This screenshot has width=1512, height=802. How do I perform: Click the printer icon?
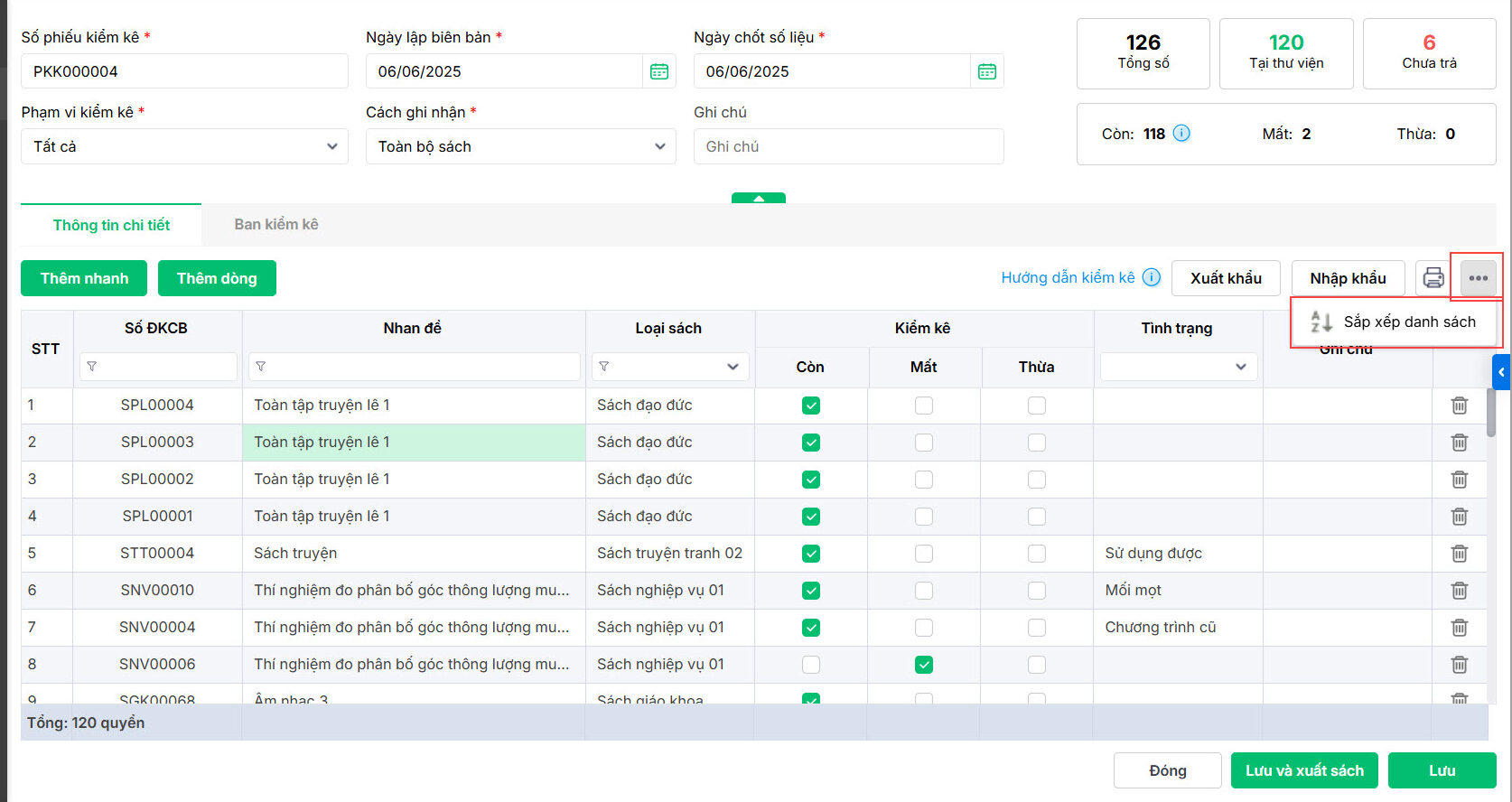click(1433, 278)
